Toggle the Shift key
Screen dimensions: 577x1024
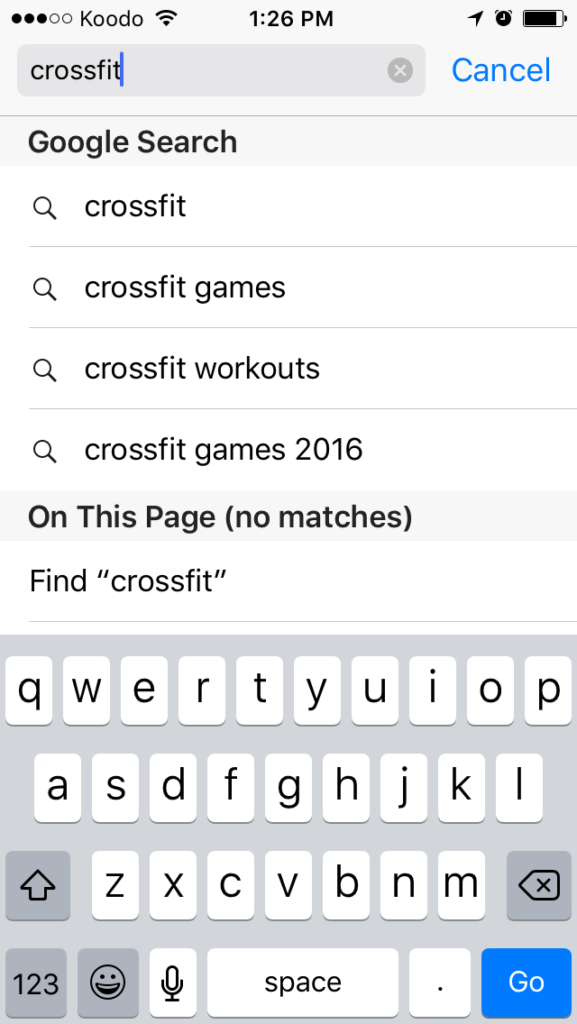pos(38,885)
